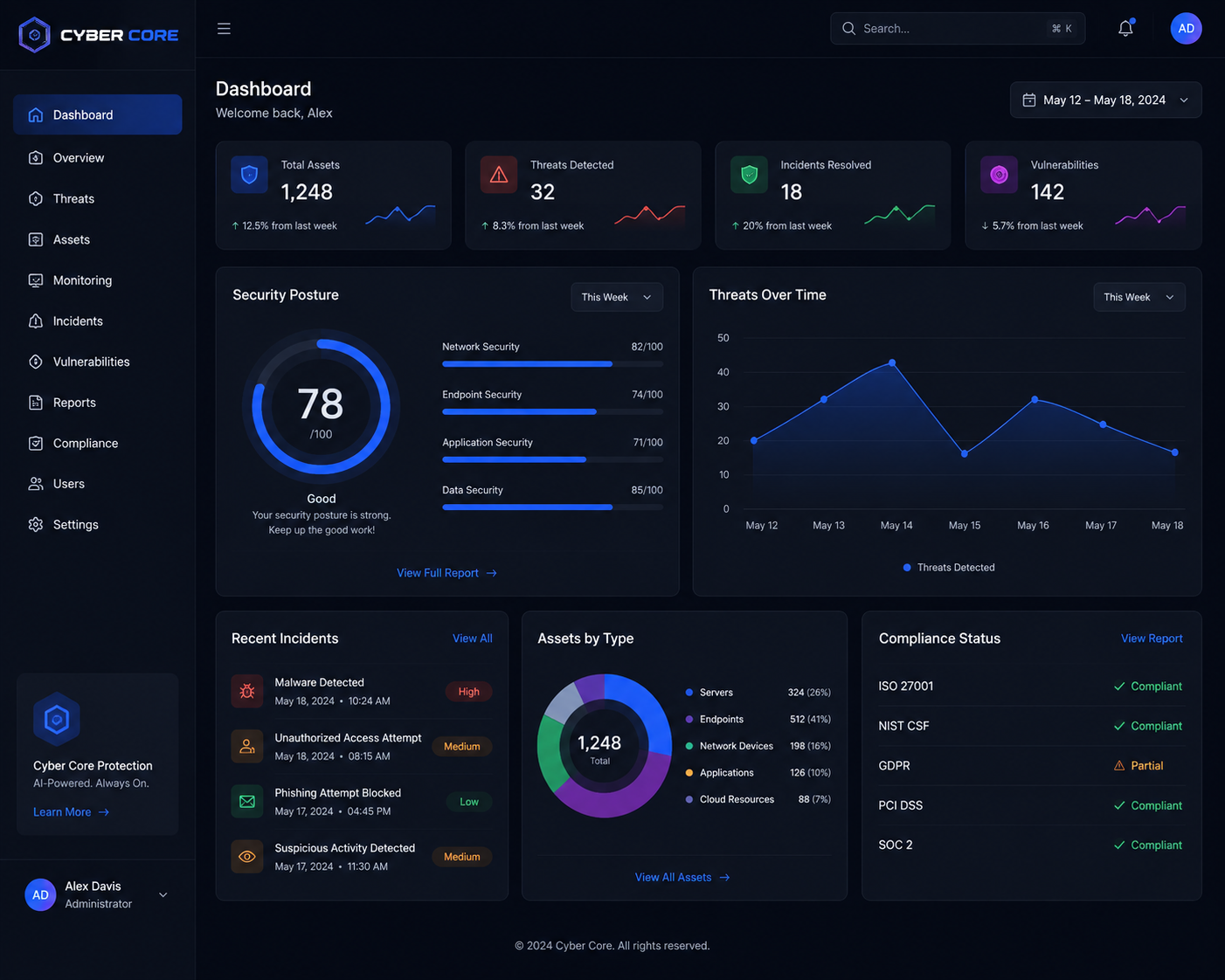
Task: Click the May 16 chart data point
Action: click(x=1035, y=399)
